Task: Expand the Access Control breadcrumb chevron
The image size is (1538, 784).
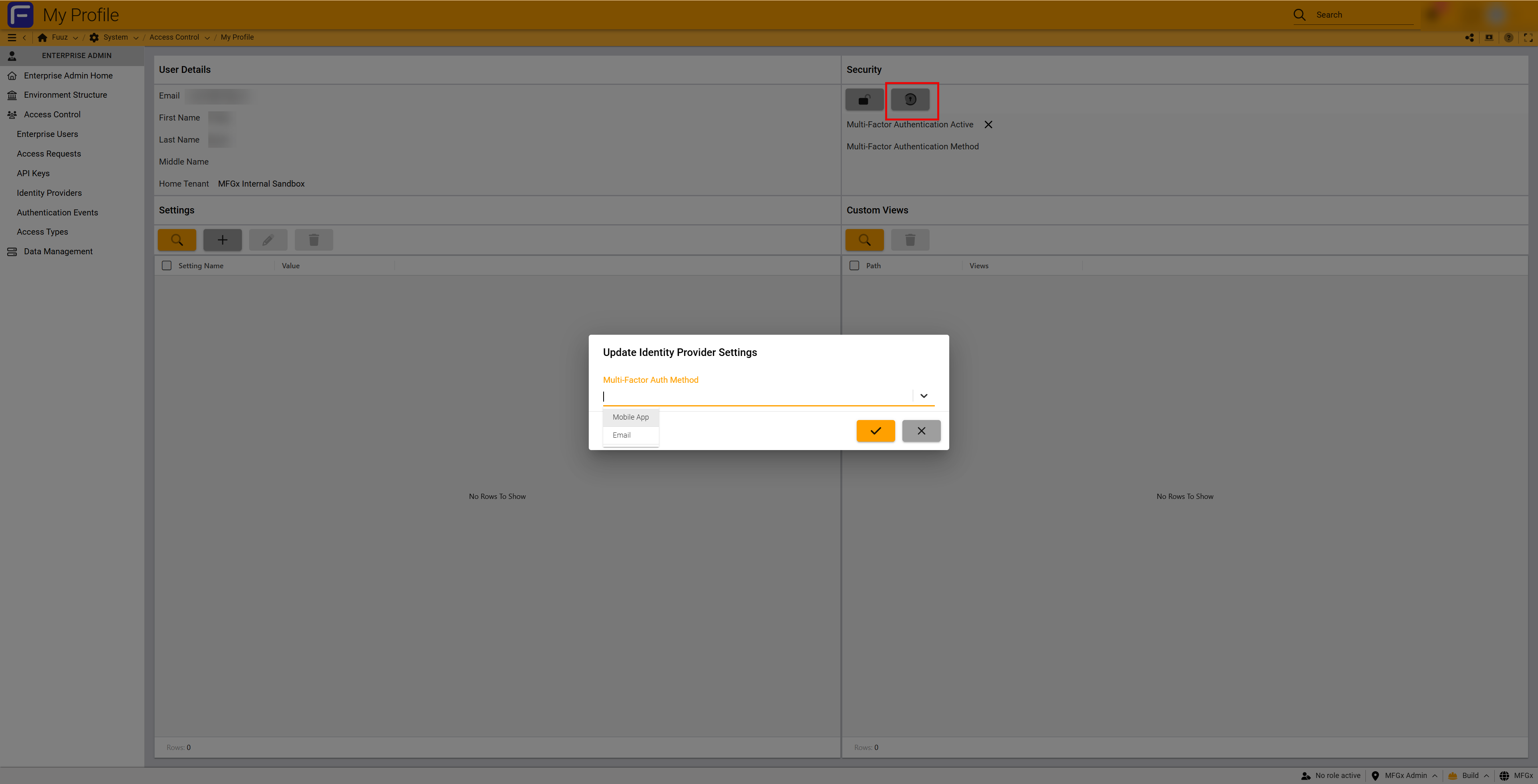Action: pyautogui.click(x=207, y=38)
